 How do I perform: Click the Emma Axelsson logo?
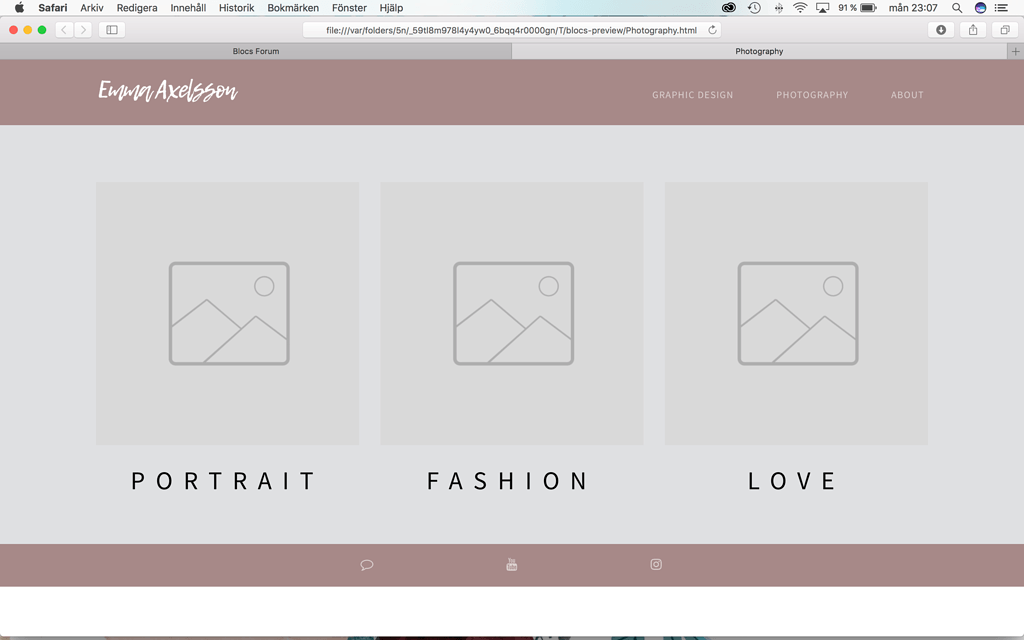[168, 92]
